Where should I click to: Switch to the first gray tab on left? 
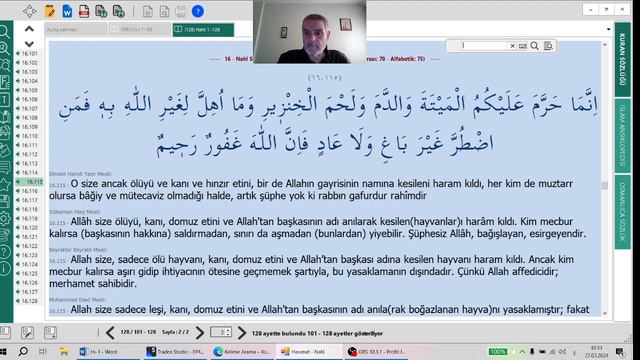point(76,29)
